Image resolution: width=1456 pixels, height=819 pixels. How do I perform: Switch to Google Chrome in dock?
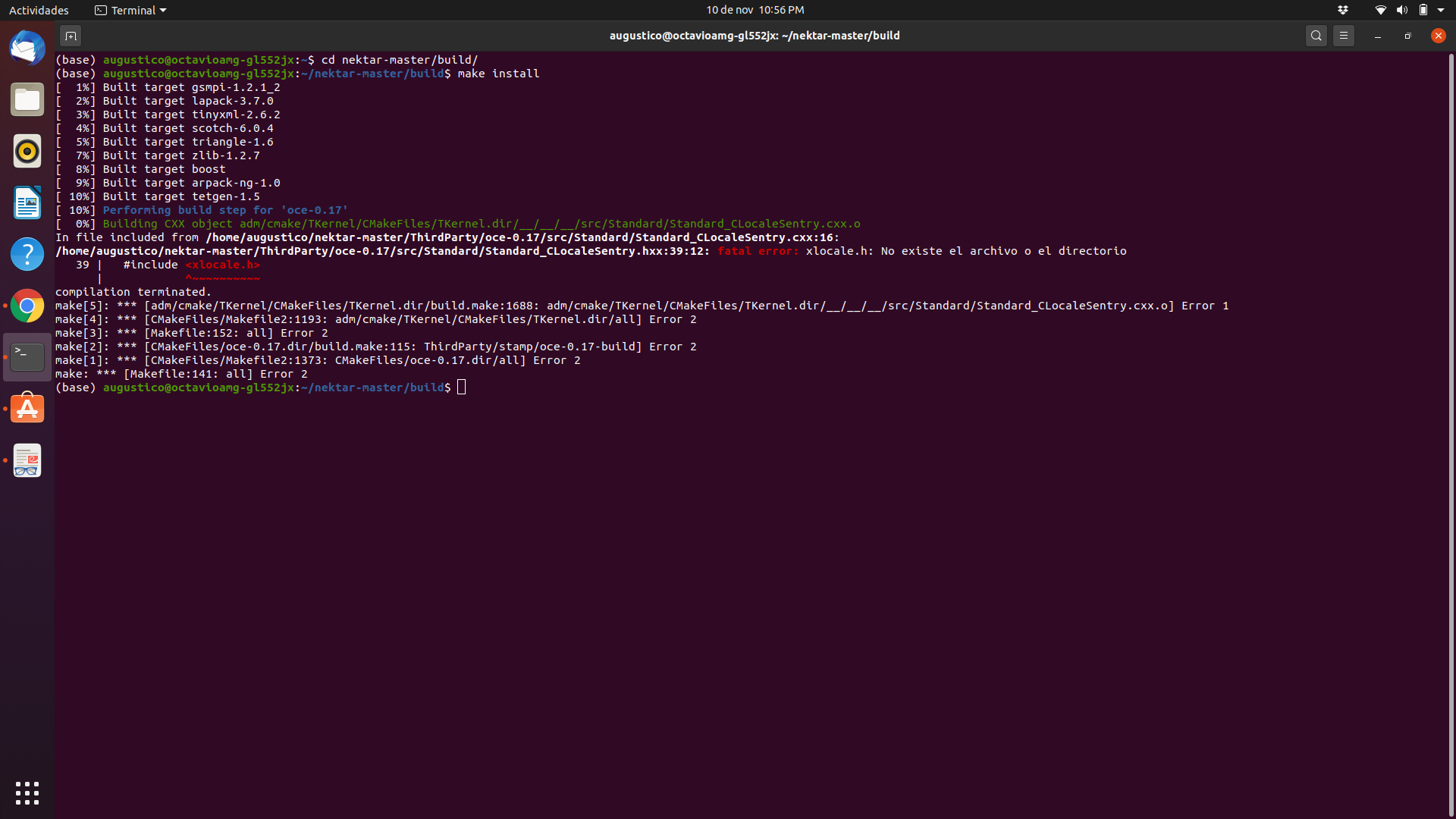coord(27,306)
